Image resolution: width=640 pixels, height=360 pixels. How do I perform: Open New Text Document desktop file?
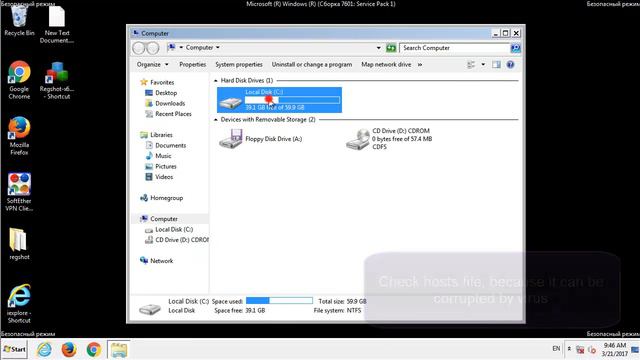[57, 24]
